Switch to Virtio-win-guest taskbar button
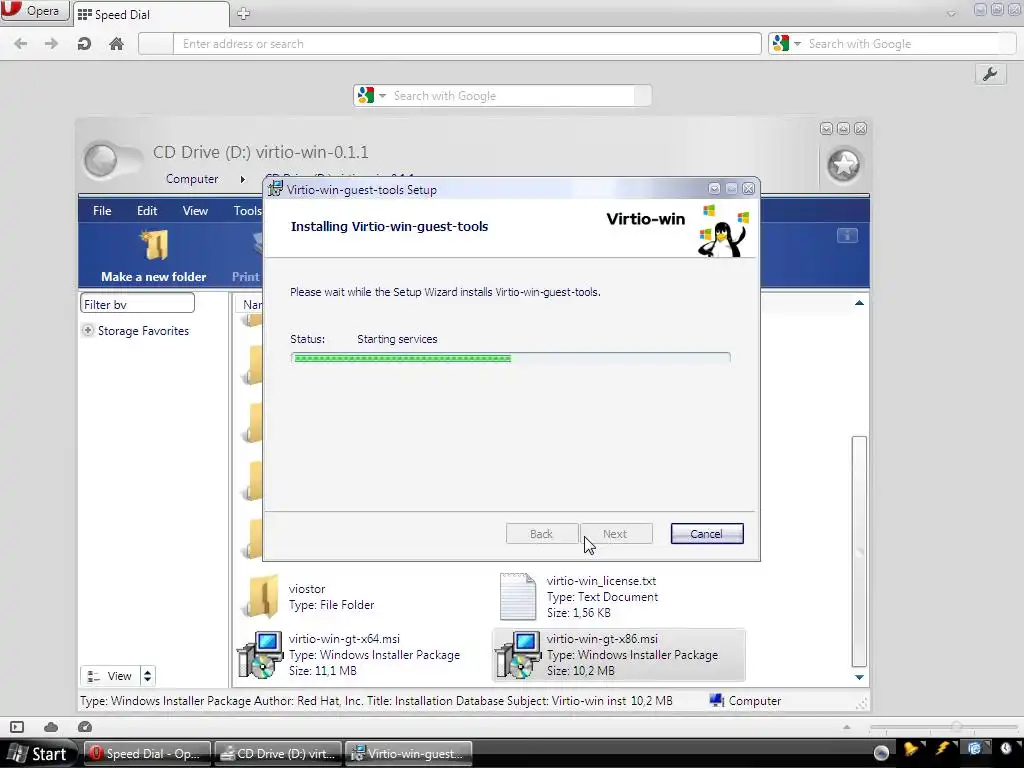 (x=408, y=754)
